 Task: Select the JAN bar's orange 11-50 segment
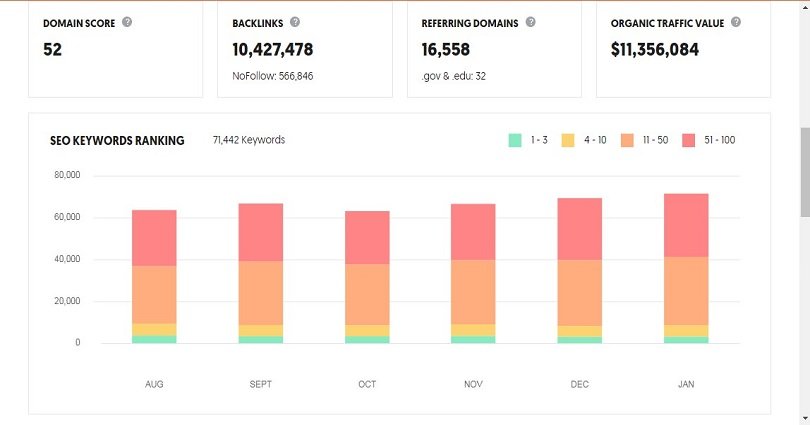coord(686,291)
